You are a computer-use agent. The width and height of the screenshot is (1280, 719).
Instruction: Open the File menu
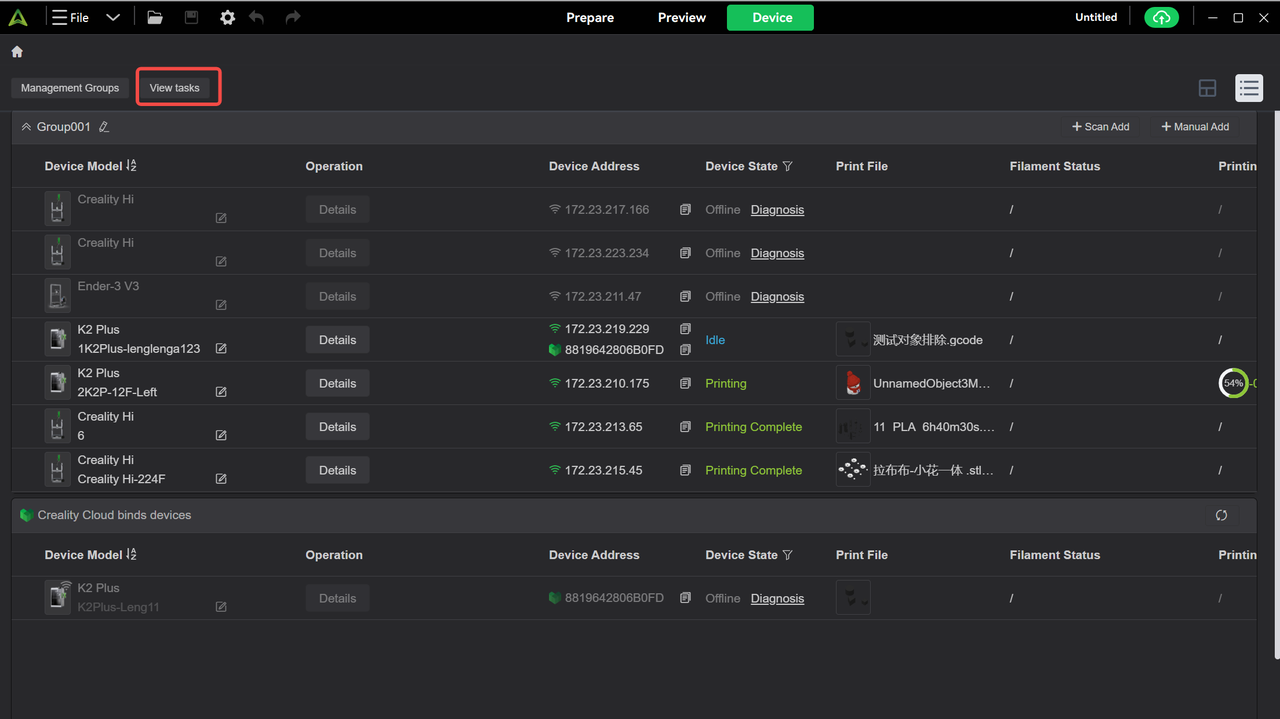pyautogui.click(x=71, y=17)
